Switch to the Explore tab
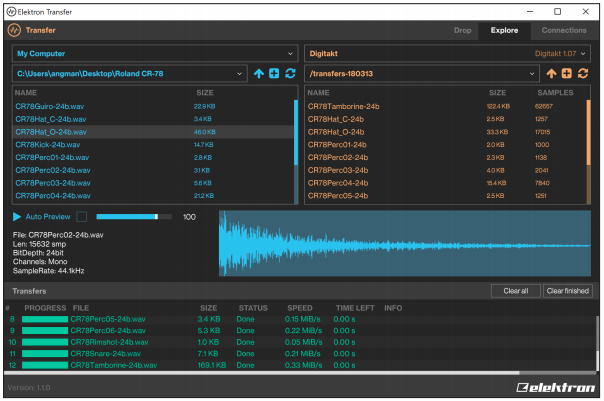Viewport: 604px width, 401px height. coord(504,30)
